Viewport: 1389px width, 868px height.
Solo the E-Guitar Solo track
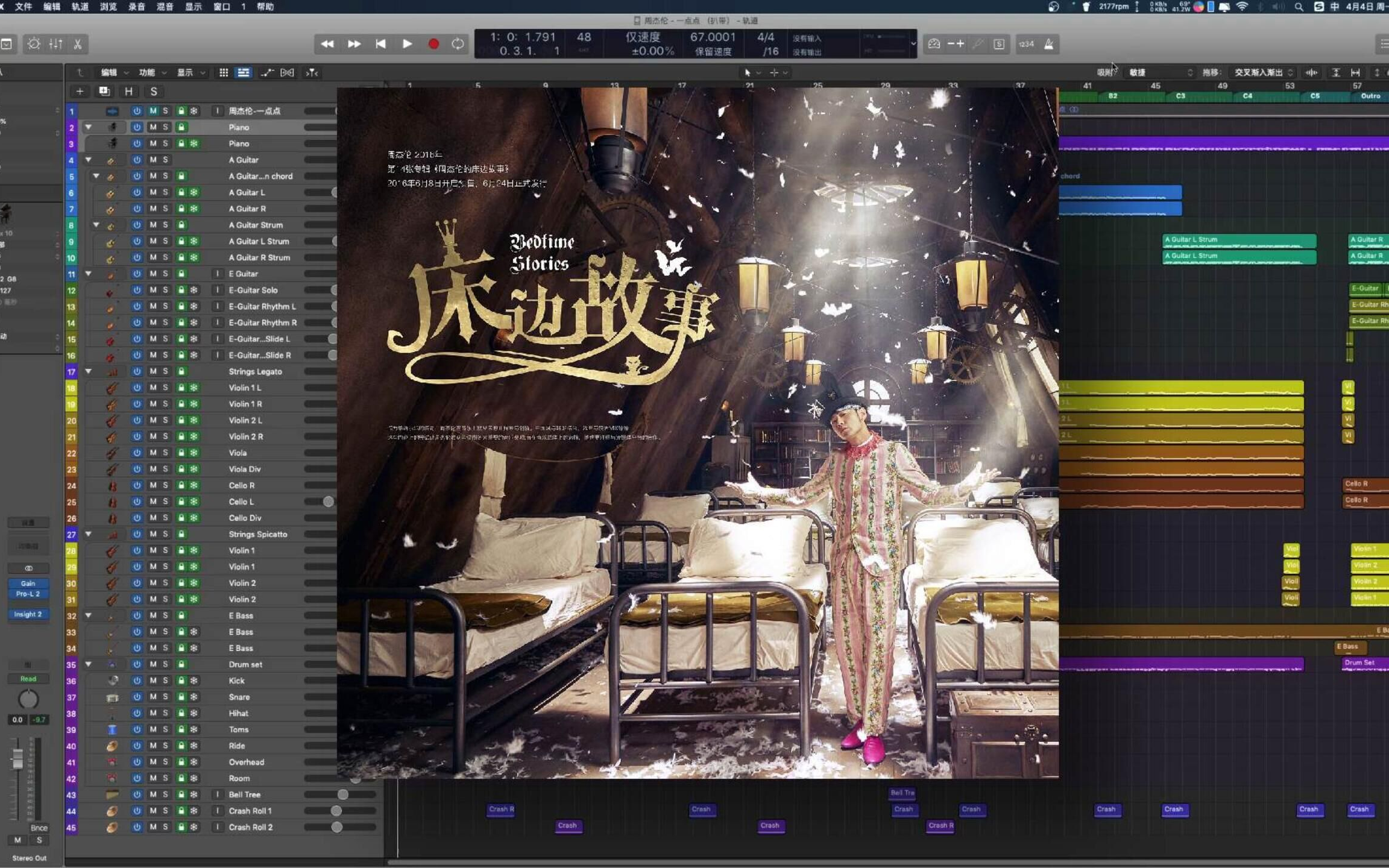pos(165,290)
